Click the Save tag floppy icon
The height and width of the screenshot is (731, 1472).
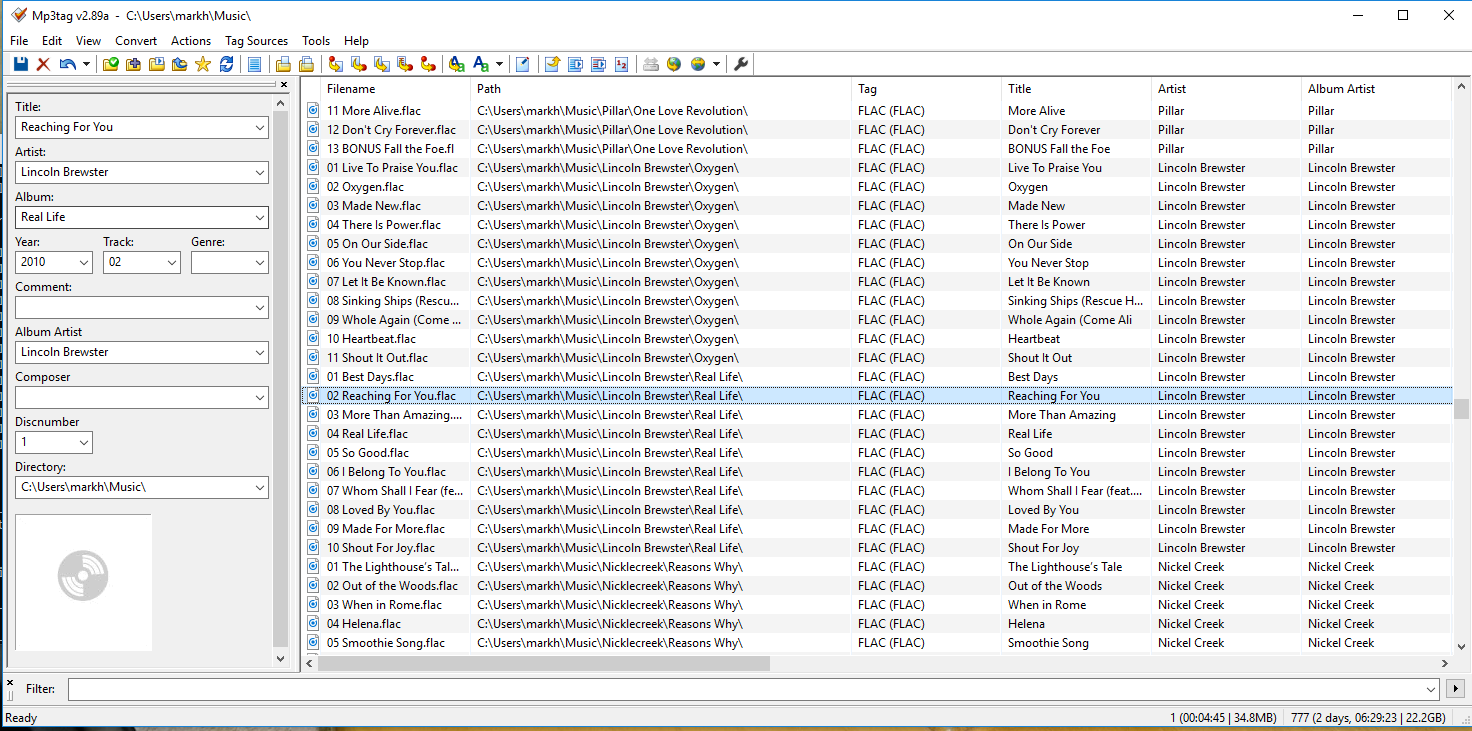pyautogui.click(x=20, y=64)
